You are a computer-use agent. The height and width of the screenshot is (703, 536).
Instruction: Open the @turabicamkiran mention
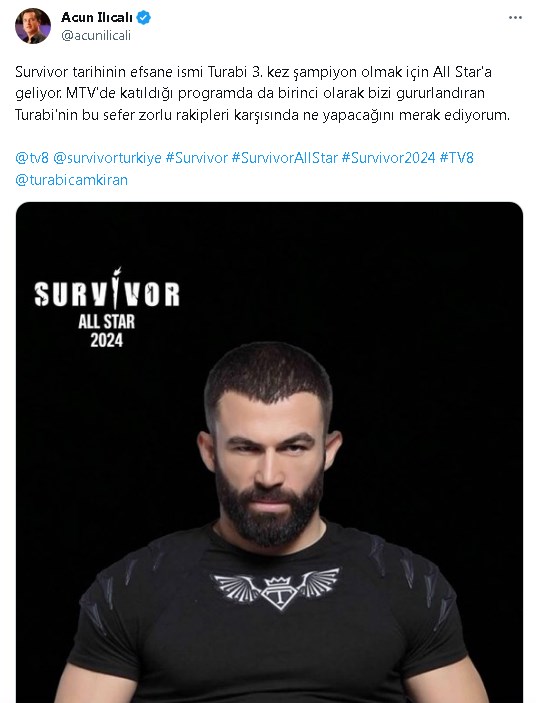(72, 180)
